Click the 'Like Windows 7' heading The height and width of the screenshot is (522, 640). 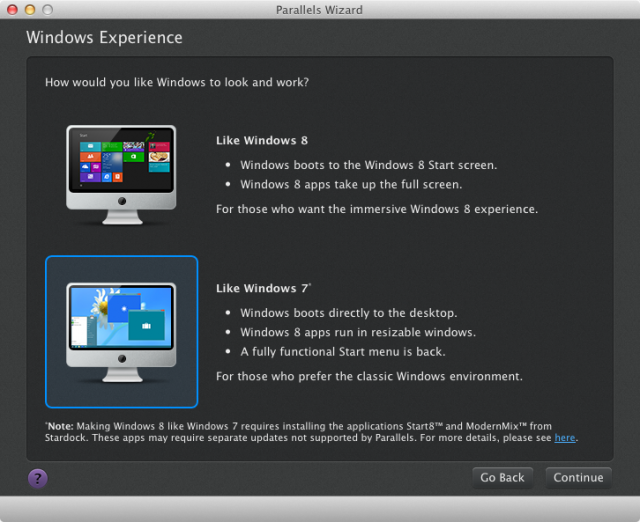263,288
